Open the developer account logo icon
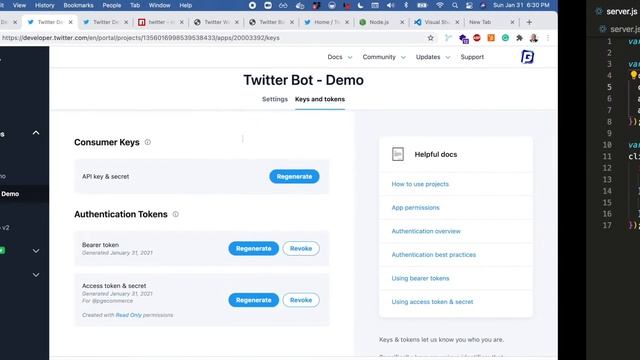The image size is (640, 360). click(527, 57)
